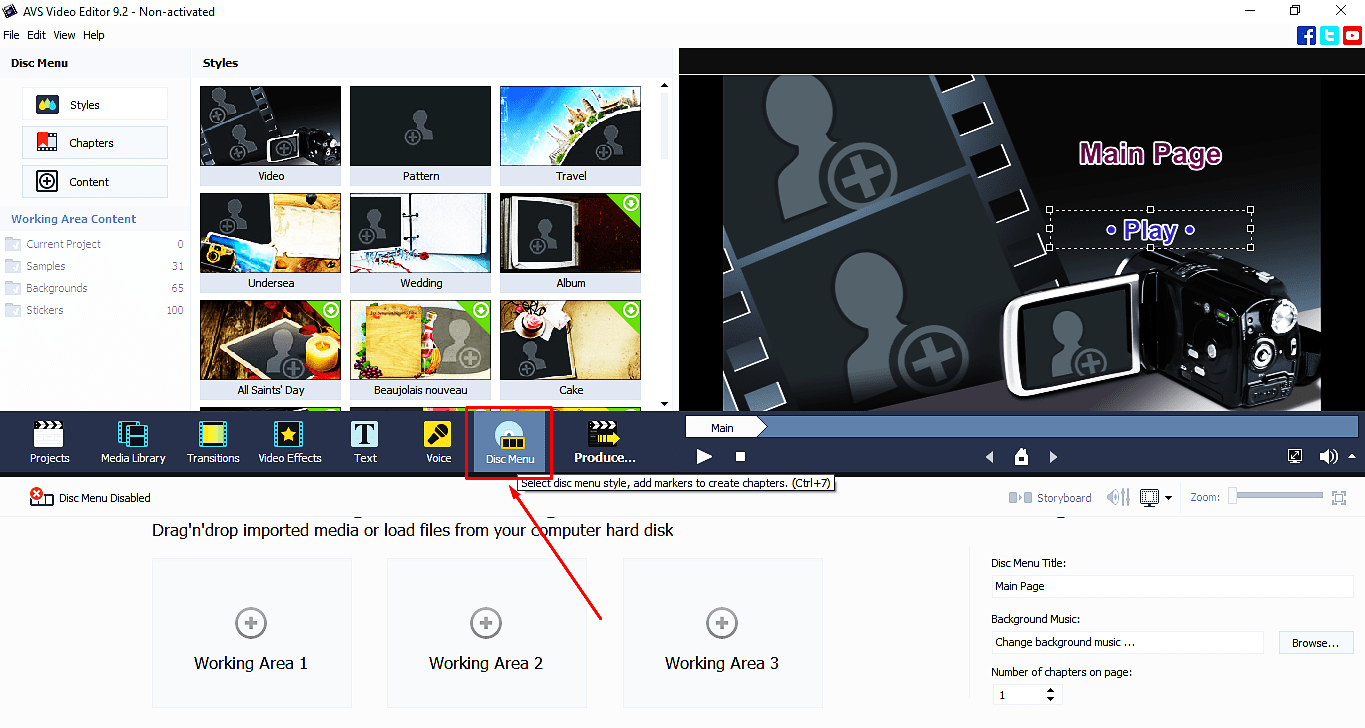Toggle fullscreen preview mode
Viewport: 1365px width, 728px height.
[1295, 456]
